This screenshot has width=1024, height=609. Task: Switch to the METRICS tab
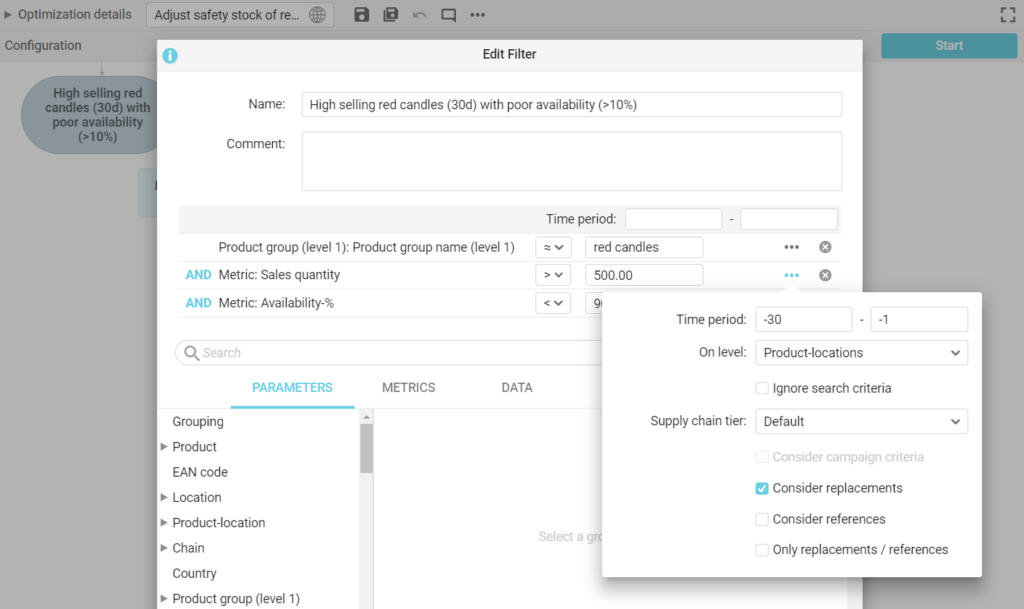pos(408,388)
